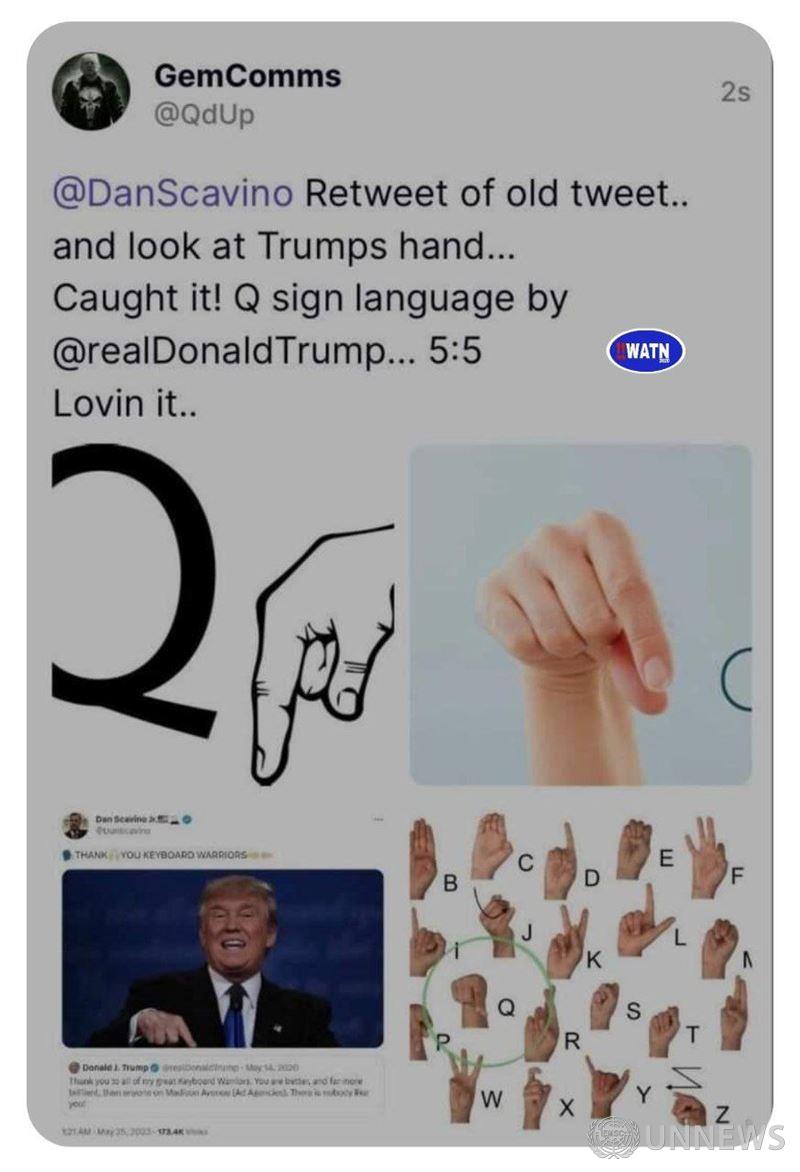Open the black Q hand drawing image
Image resolution: width=800 pixels, height=1172 pixels.
point(223,614)
